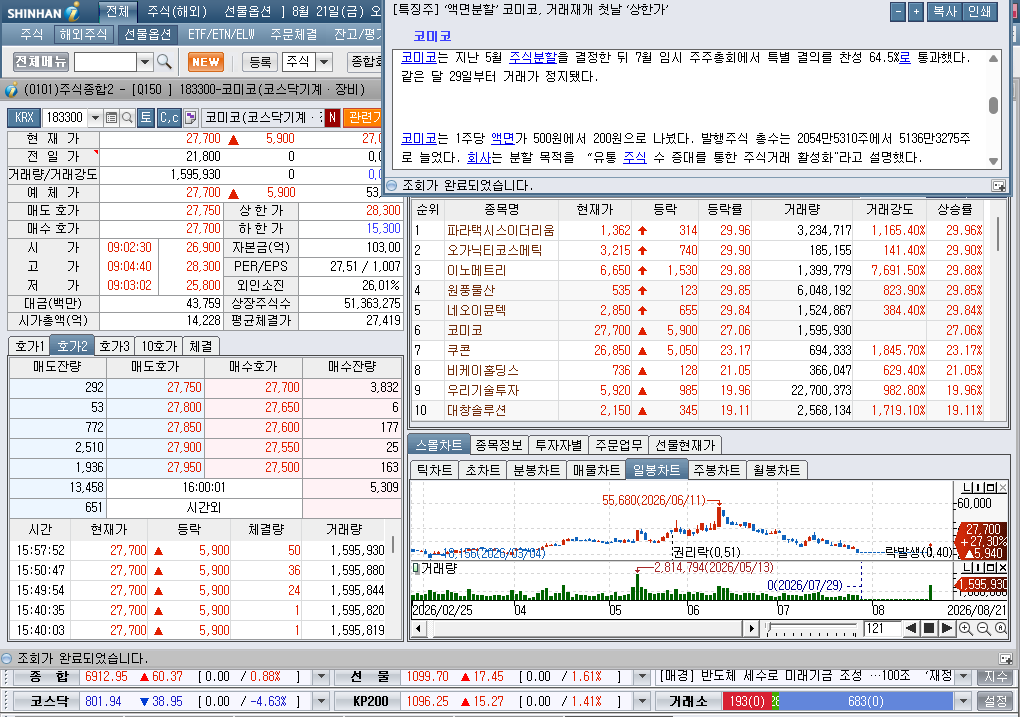This screenshot has width=1020, height=717.
Task: Switch to the 주봉차트 tab
Action: click(x=716, y=470)
